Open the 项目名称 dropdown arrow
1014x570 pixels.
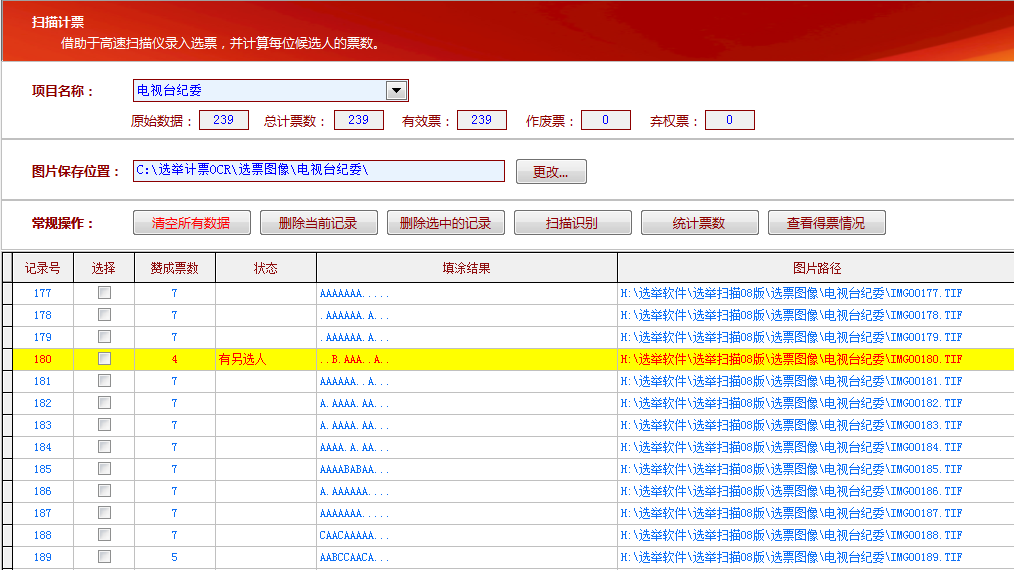[397, 91]
